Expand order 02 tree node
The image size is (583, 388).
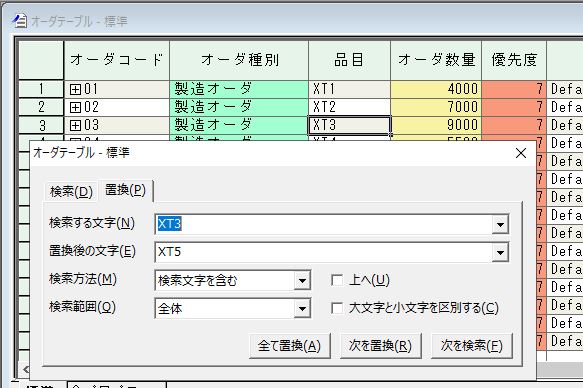[x=75, y=107]
